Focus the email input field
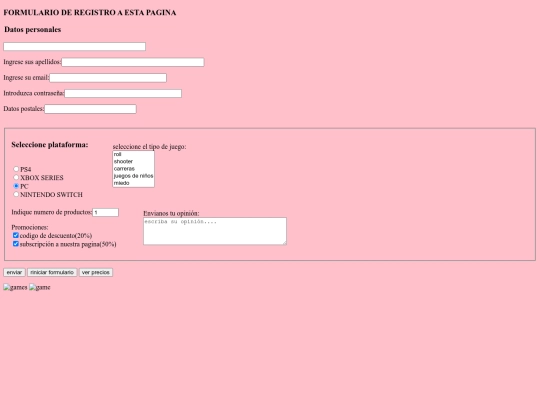Screen dimensions: 540x405 click(x=108, y=78)
